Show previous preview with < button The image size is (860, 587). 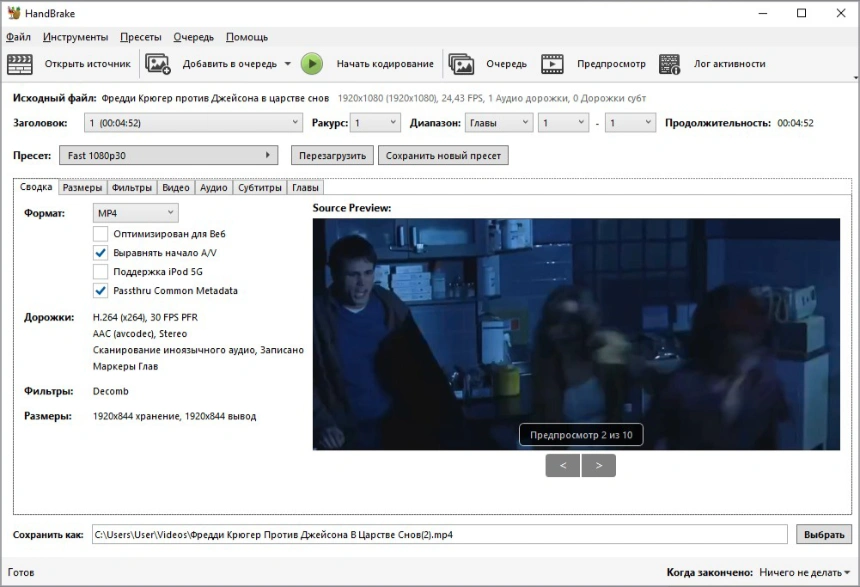tap(563, 466)
